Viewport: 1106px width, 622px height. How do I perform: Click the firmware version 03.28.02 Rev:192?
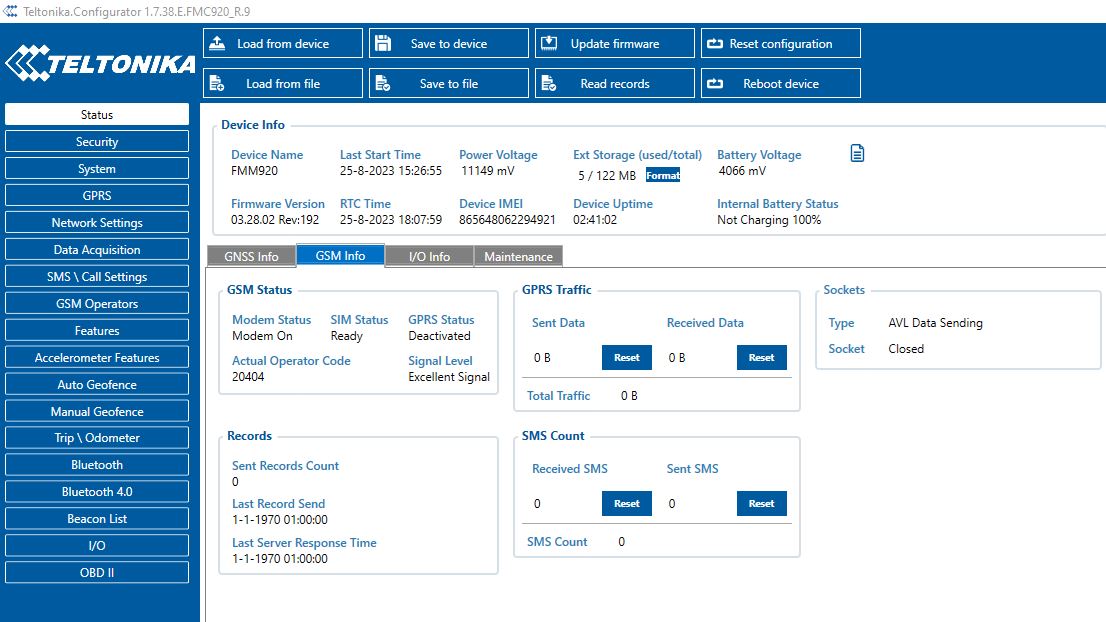tap(275, 220)
